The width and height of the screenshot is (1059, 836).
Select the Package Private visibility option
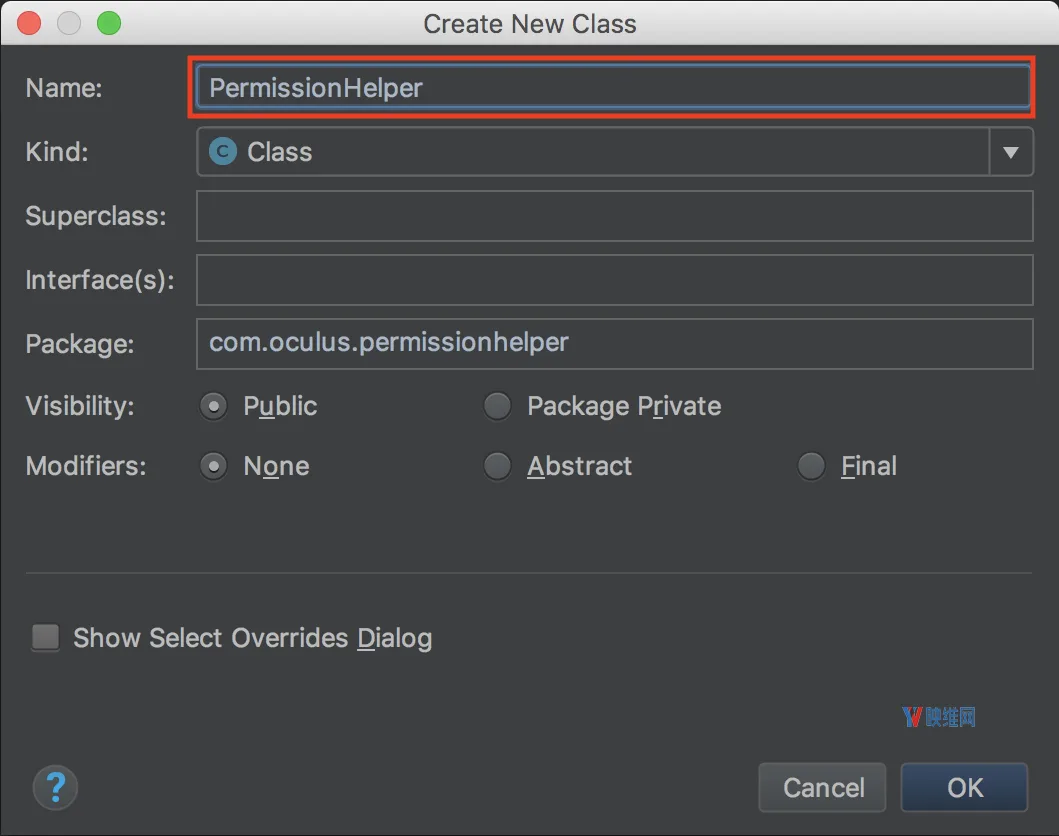click(x=498, y=407)
